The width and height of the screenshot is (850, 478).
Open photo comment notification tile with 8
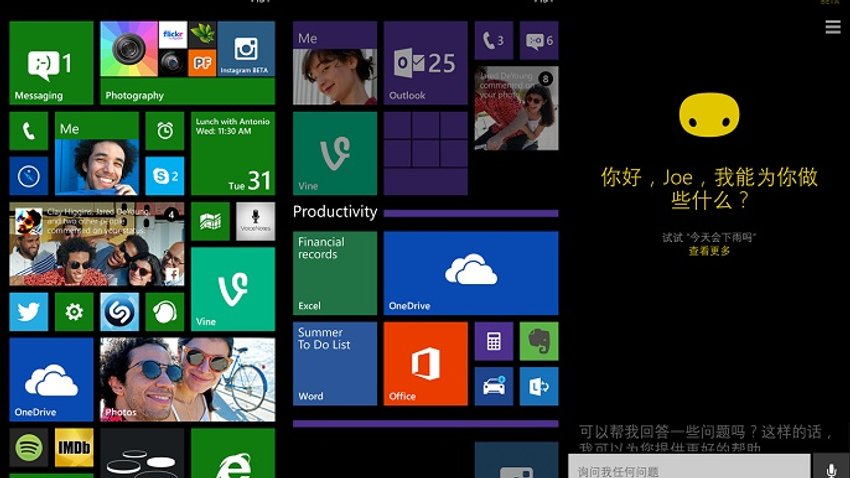tap(516, 108)
